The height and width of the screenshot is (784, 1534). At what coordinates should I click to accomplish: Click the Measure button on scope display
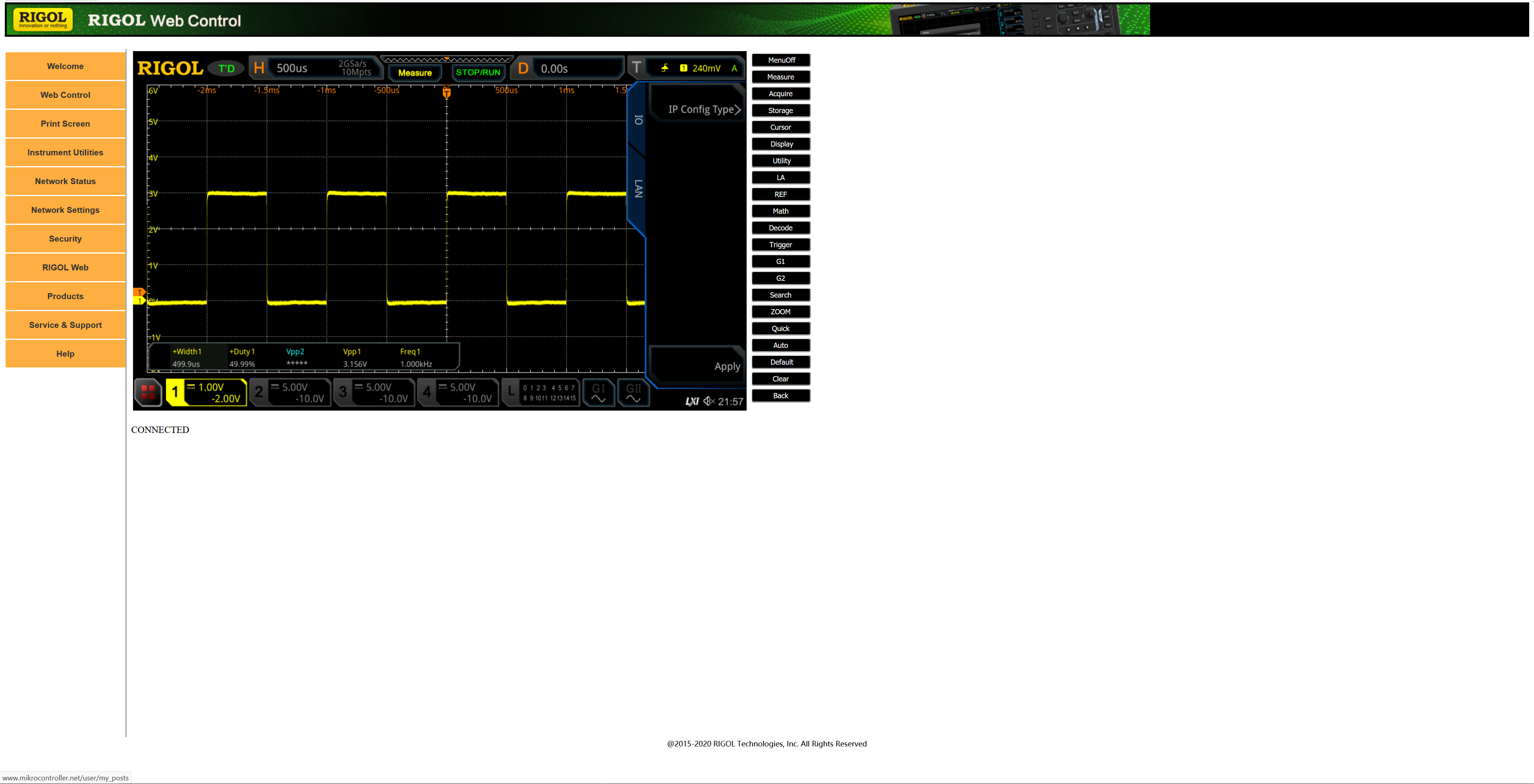pos(415,73)
